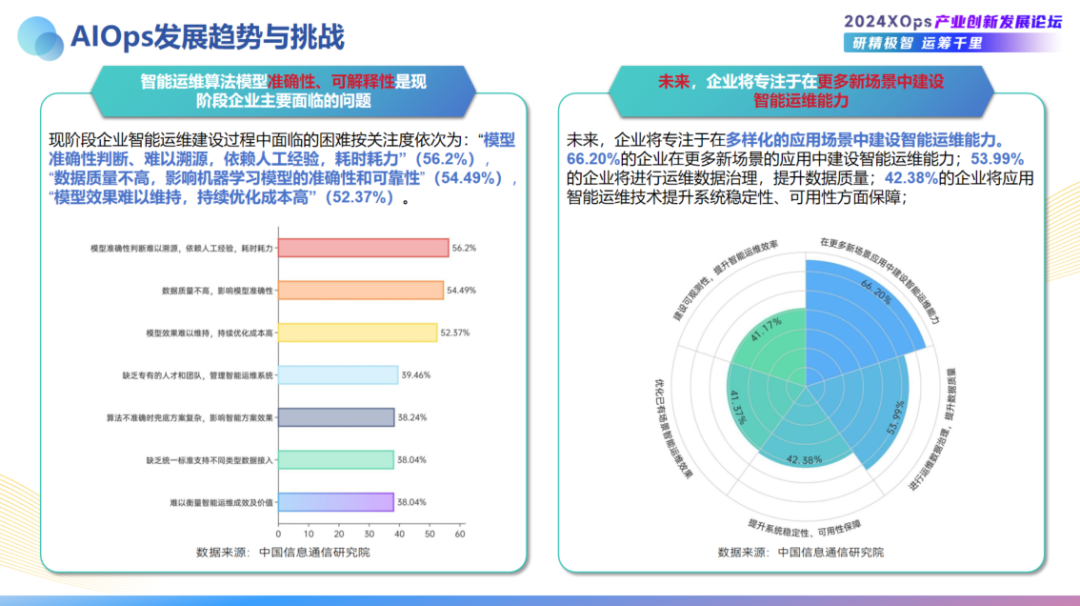Screen dimensions: 1080x606
Task: Click polar label "提升系统稳定性、可用性保障"
Action: (804, 529)
